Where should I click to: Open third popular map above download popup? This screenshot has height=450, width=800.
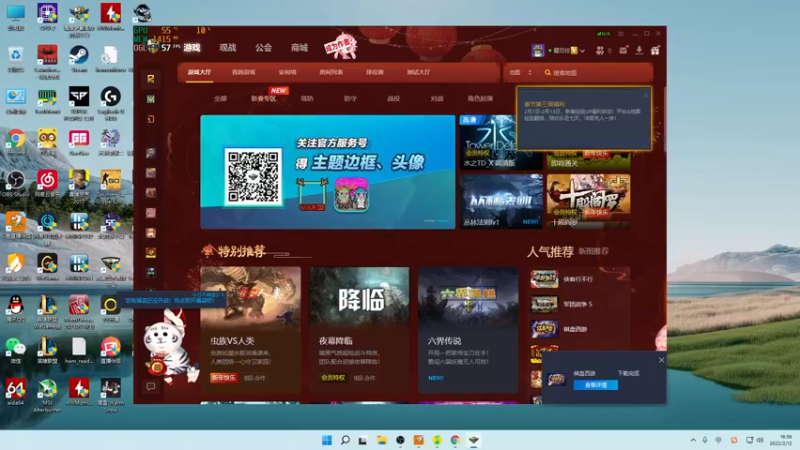coord(579,329)
